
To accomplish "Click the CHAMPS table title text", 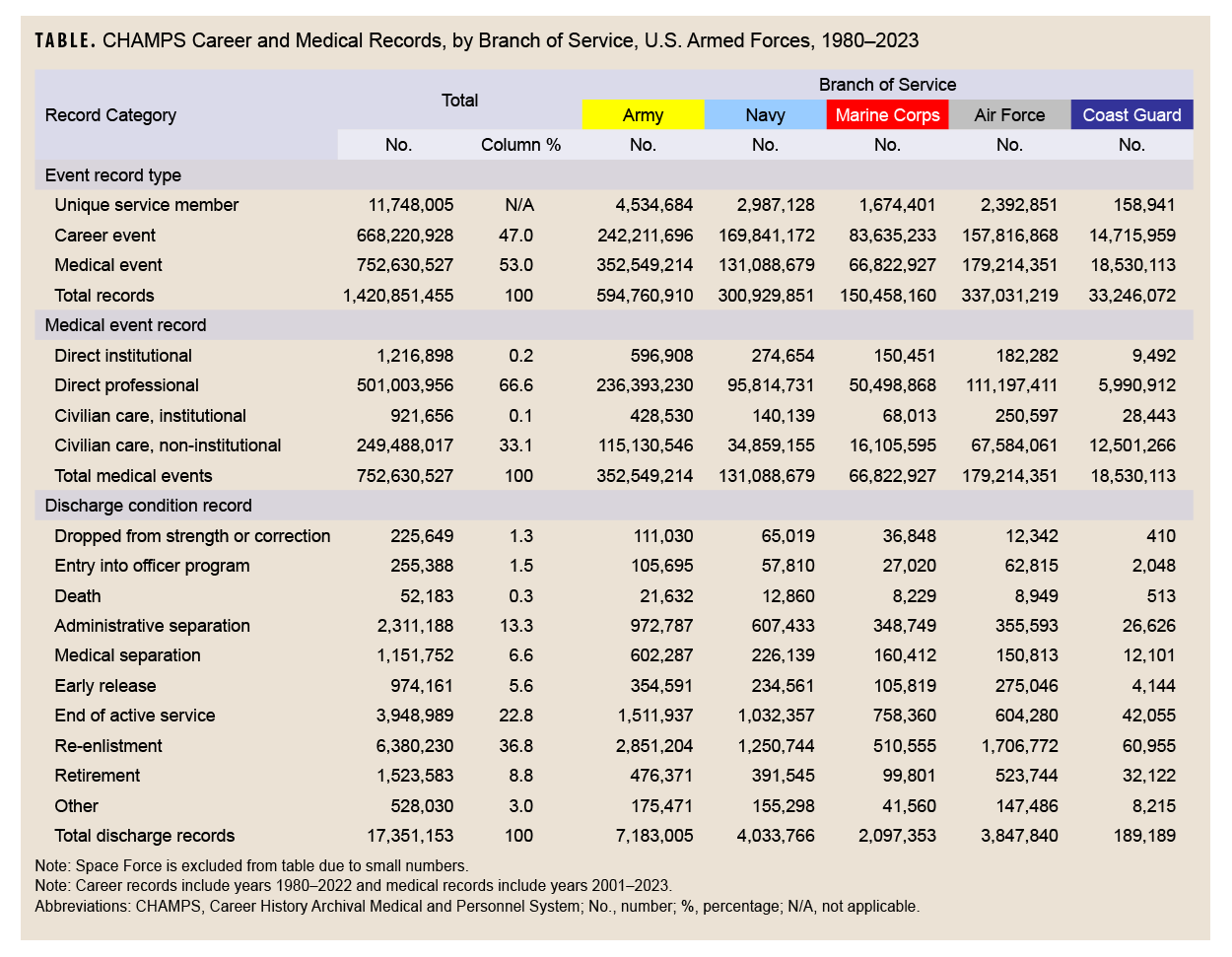I will (x=477, y=40).
